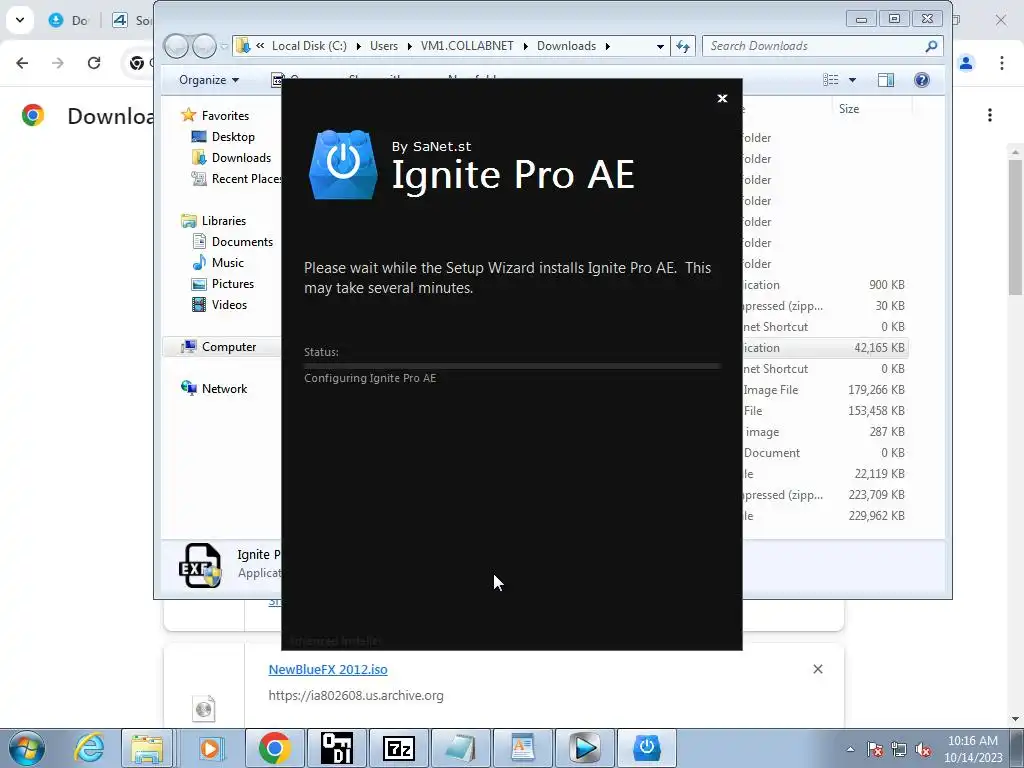
Task: Click Chrome forward button
Action: [x=58, y=63]
